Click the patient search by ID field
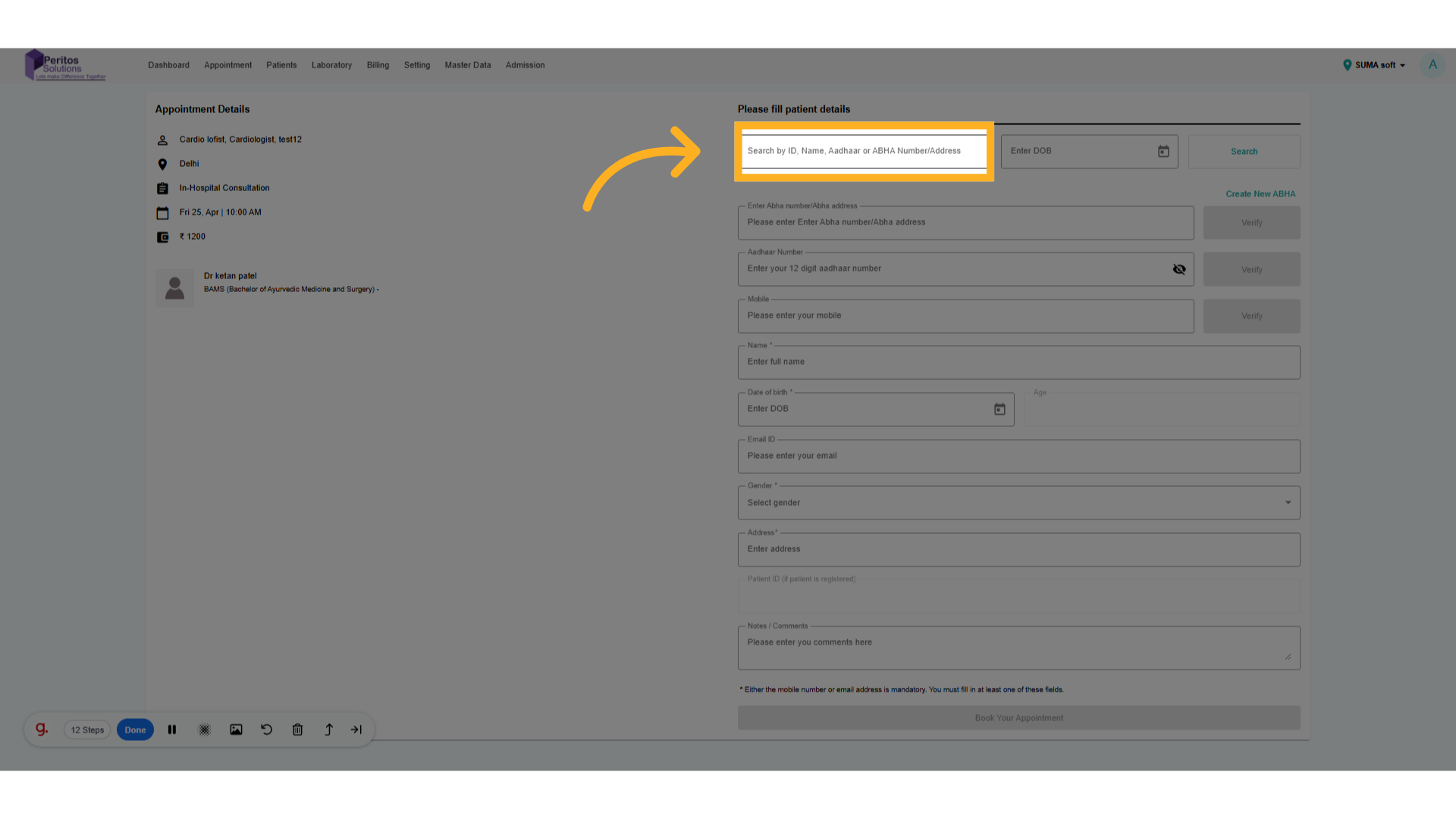 (x=863, y=151)
